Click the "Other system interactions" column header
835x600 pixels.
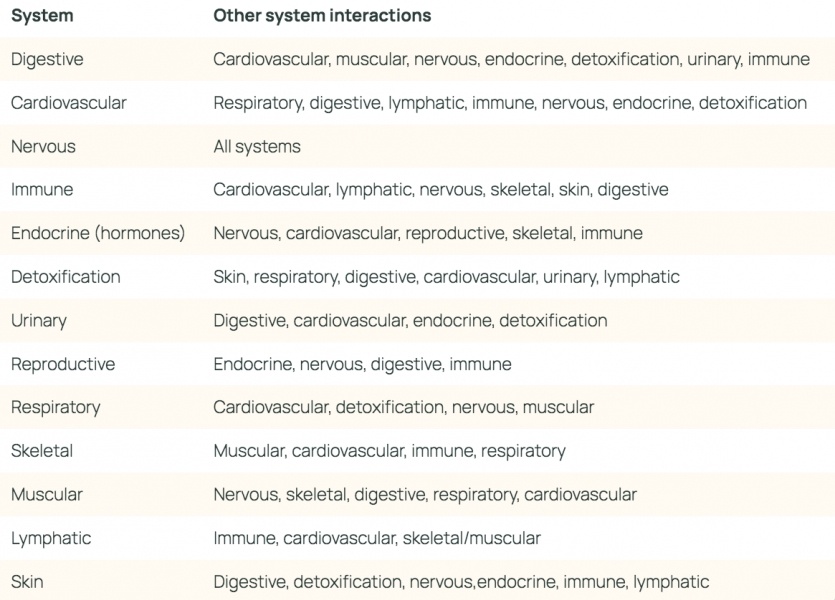[x=322, y=16]
